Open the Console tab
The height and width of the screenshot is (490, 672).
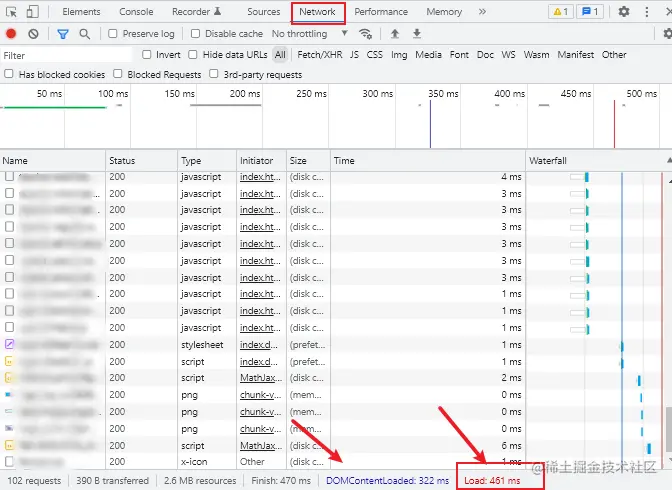pyautogui.click(x=136, y=12)
